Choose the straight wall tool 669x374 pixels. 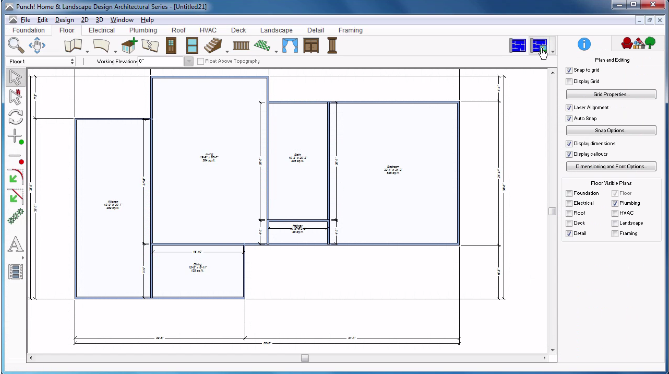point(73,45)
